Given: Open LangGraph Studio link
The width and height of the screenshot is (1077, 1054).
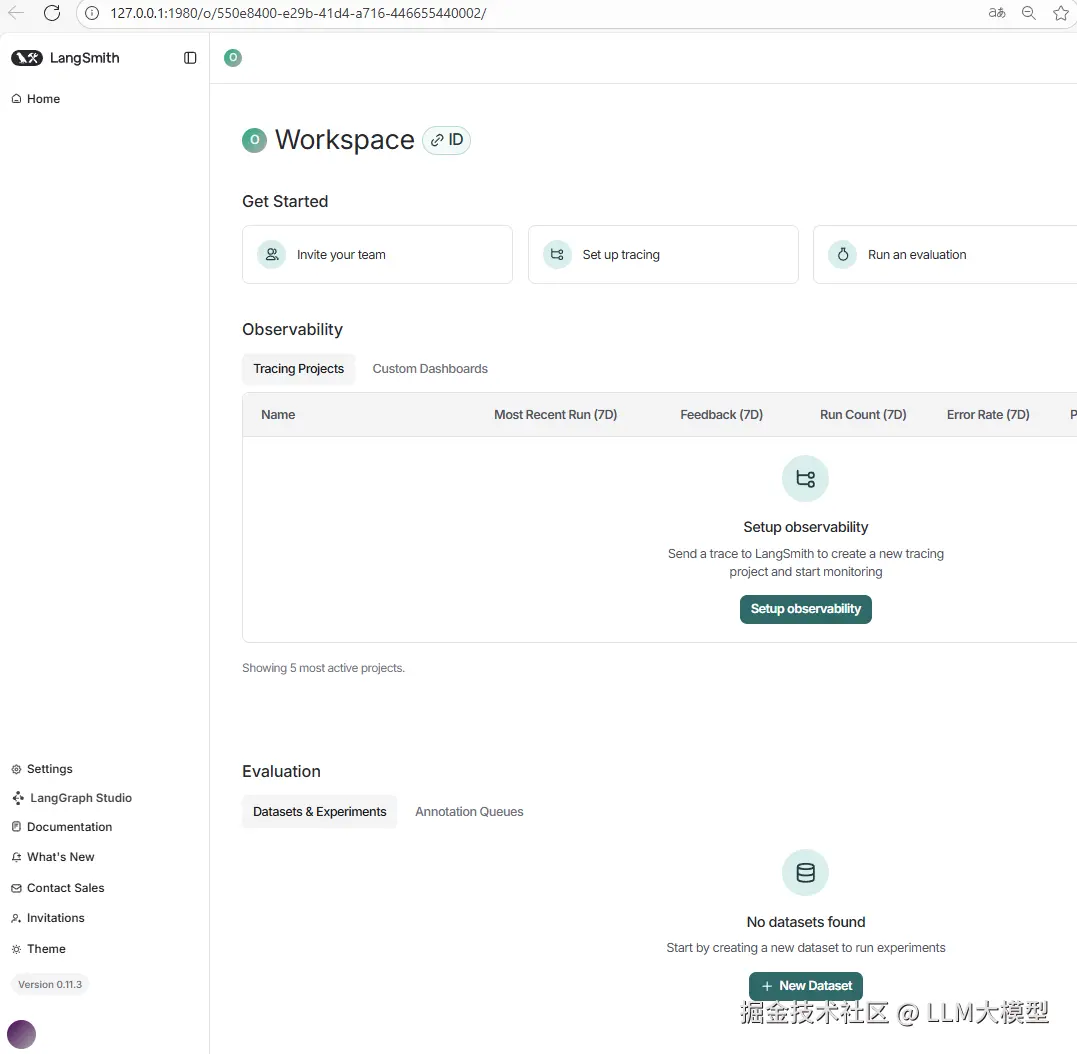Looking at the screenshot, I should tap(80, 798).
